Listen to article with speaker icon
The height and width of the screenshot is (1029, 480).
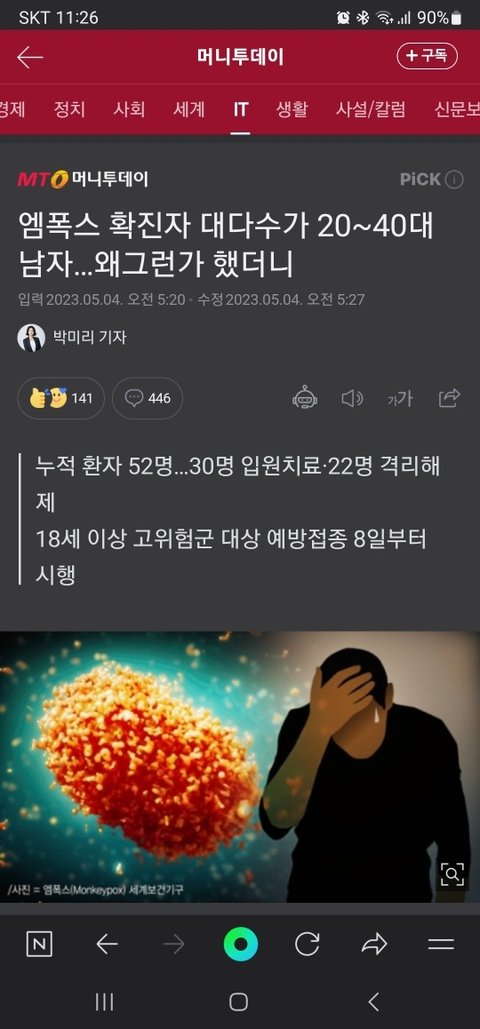(x=352, y=398)
